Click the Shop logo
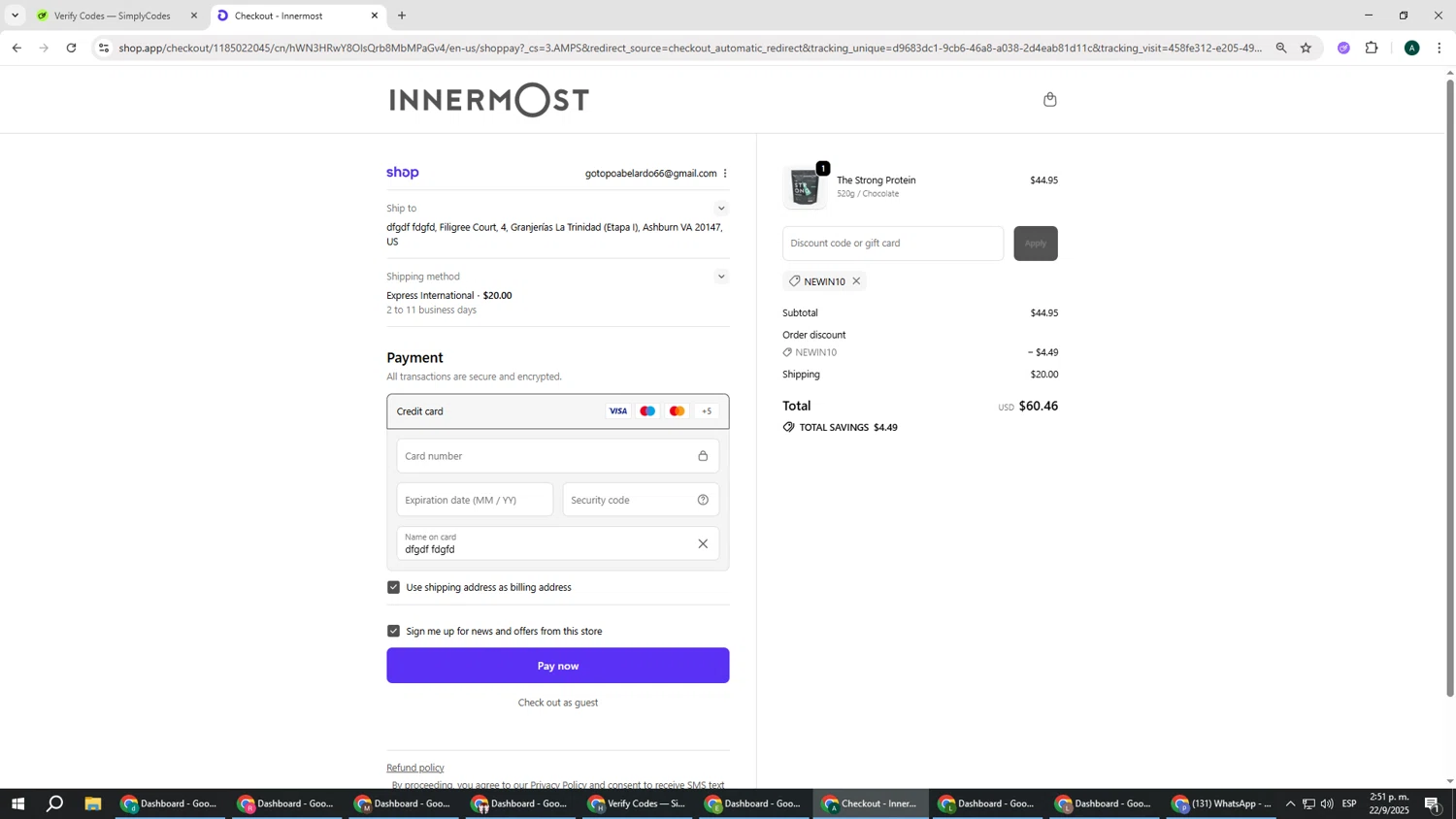 click(403, 173)
